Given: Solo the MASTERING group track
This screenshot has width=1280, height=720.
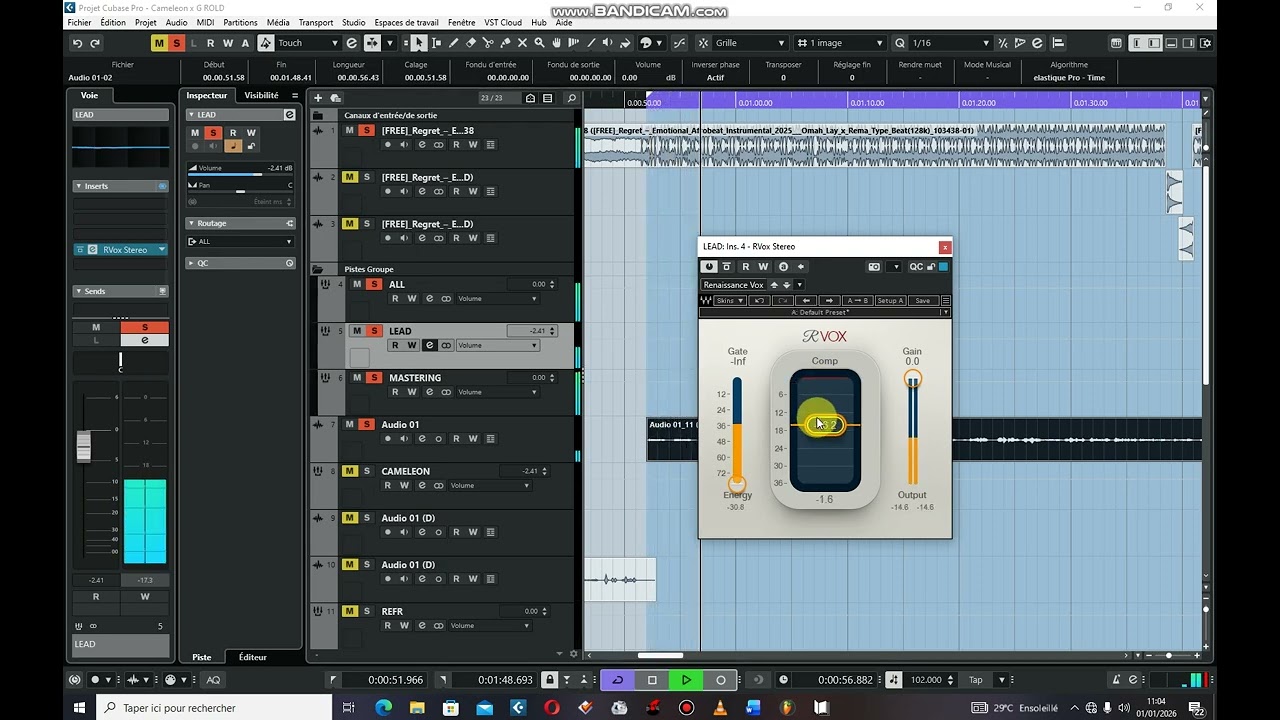Looking at the screenshot, I should point(373,378).
